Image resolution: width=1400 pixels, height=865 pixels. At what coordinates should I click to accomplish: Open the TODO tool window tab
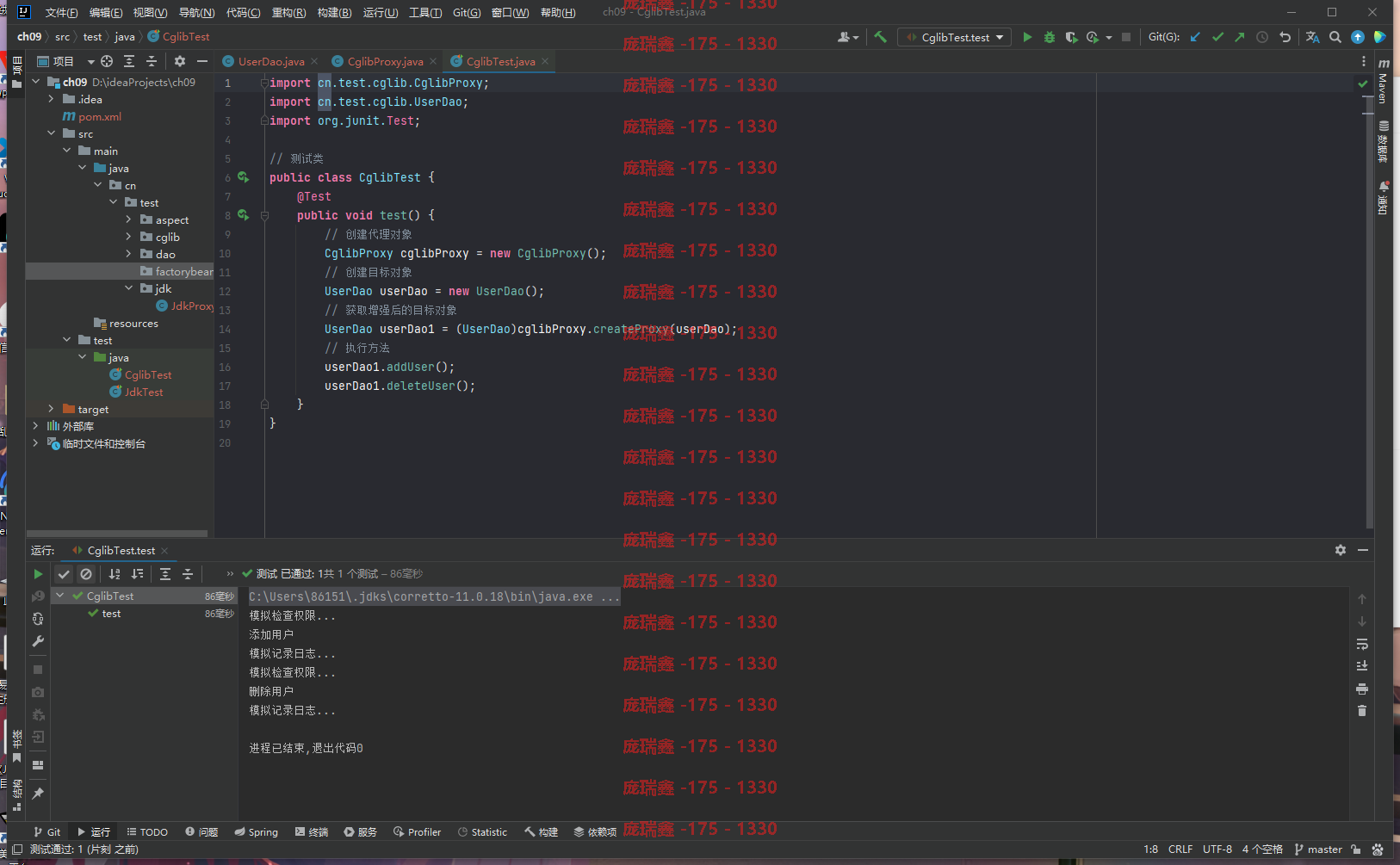[x=147, y=832]
